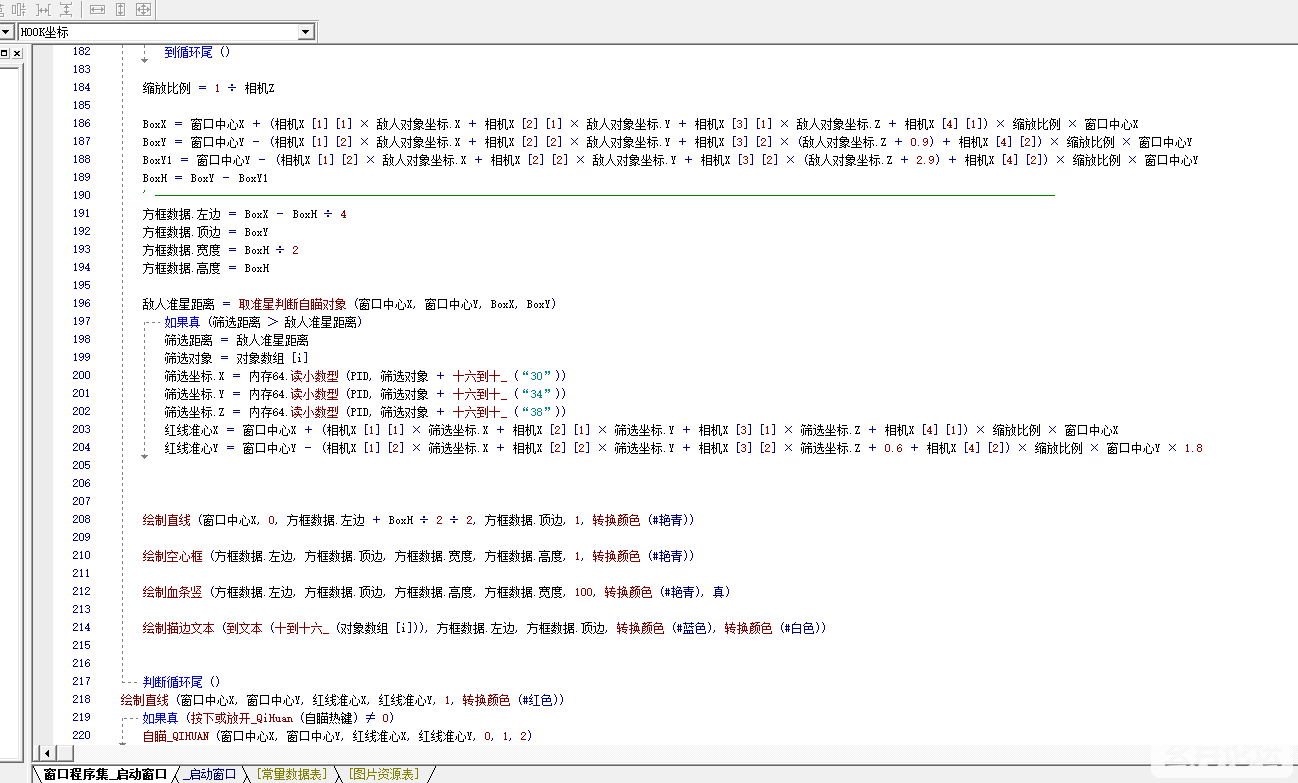Click the 判断循环尾 () statement
The height and width of the screenshot is (783, 1298).
(181, 682)
